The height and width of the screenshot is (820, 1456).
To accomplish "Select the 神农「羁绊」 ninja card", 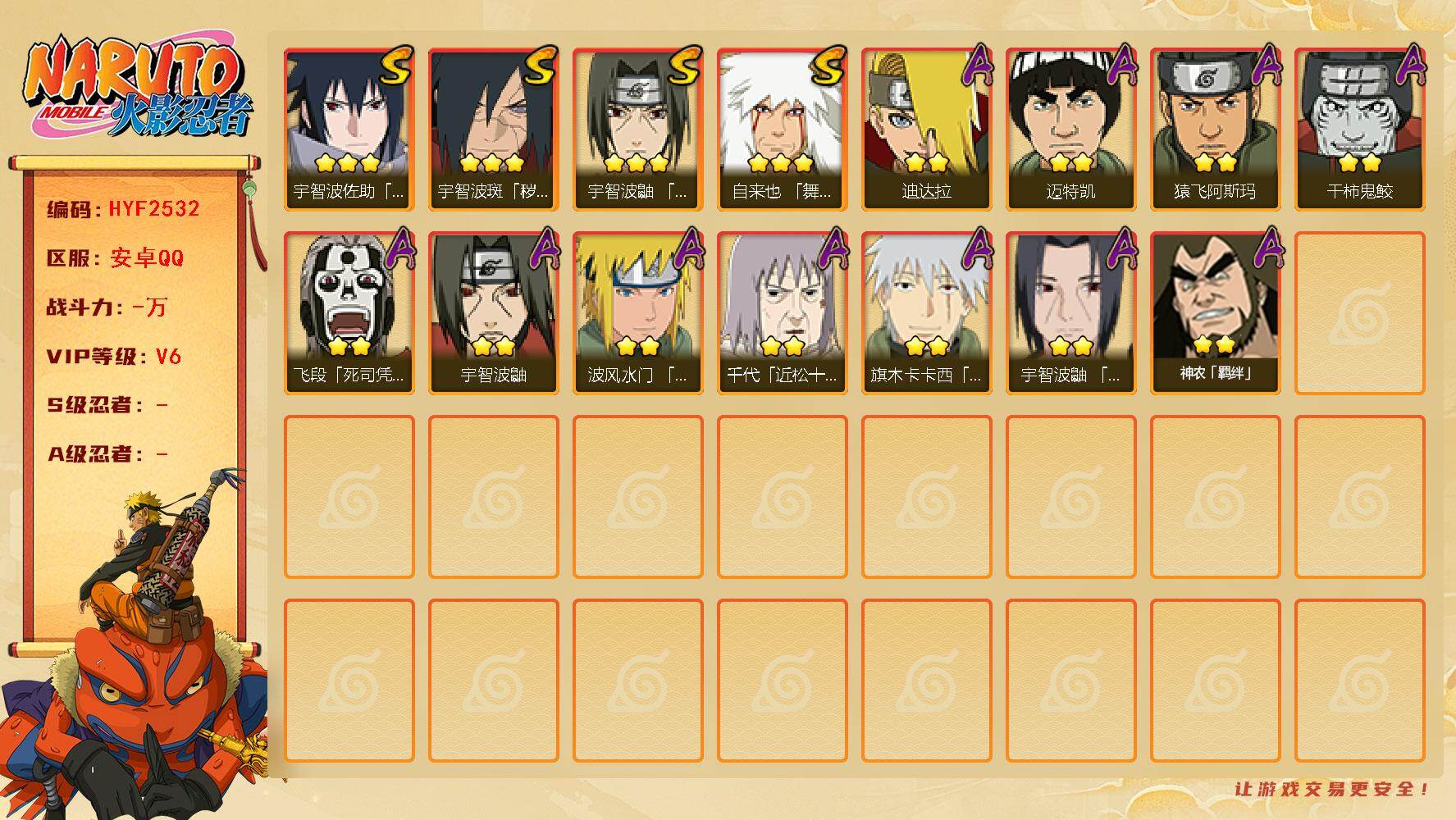I will 1215,313.
